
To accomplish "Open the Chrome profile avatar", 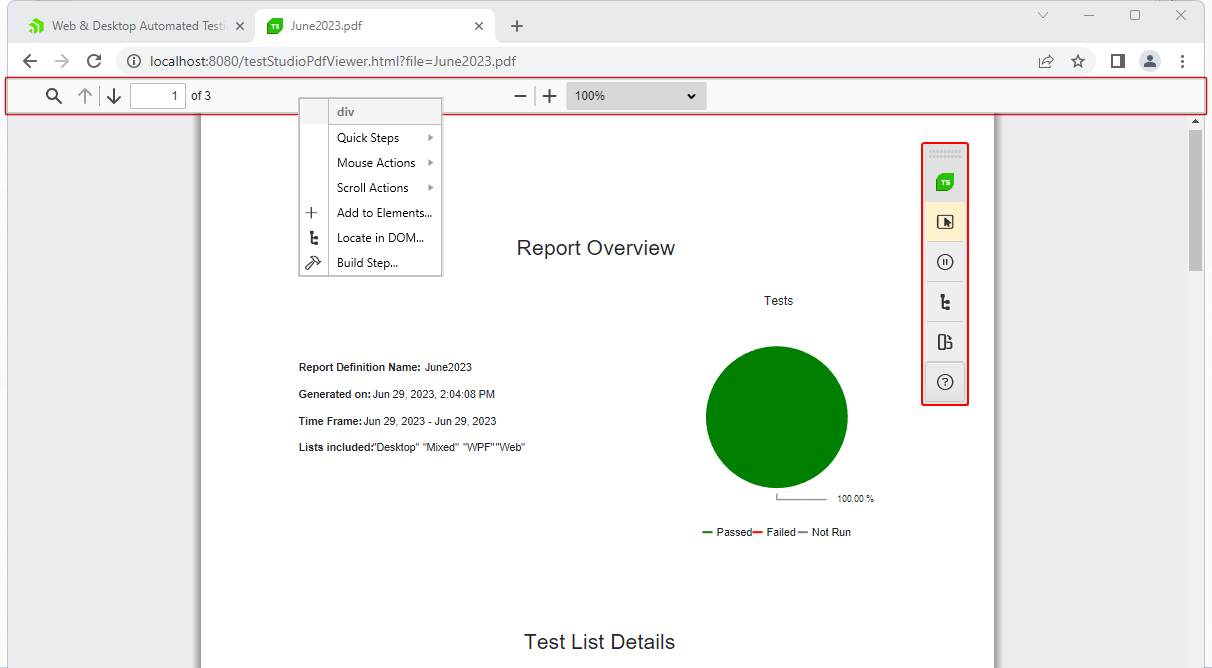I will click(x=1150, y=61).
